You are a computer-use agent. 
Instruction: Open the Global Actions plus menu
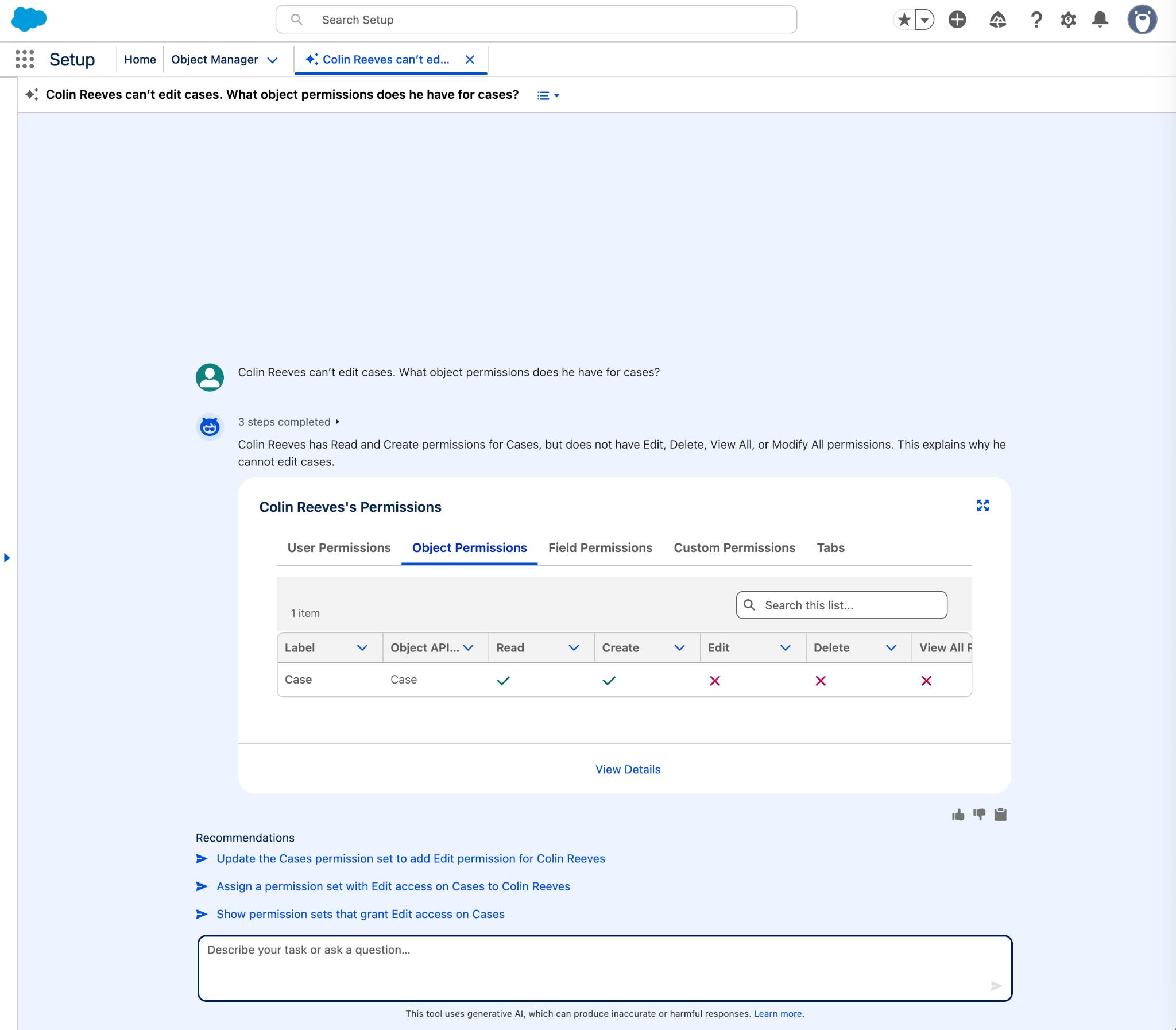[957, 20]
